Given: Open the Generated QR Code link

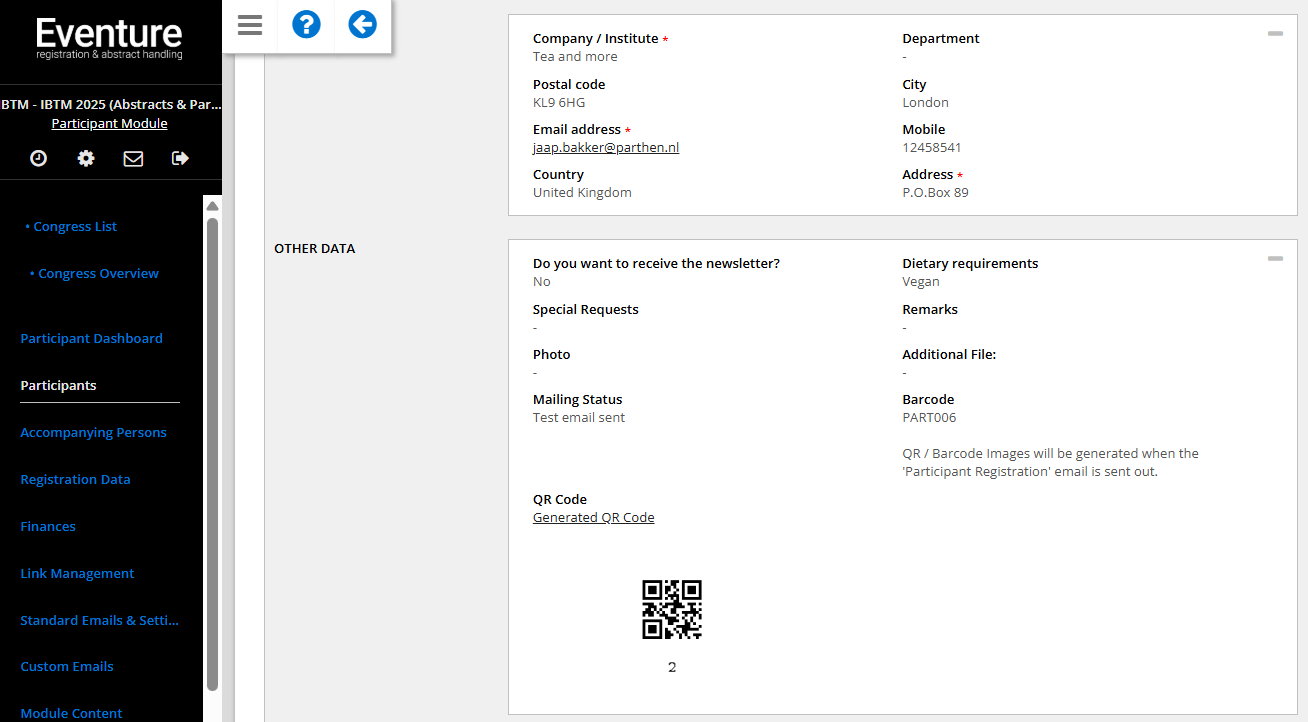Looking at the screenshot, I should (593, 518).
